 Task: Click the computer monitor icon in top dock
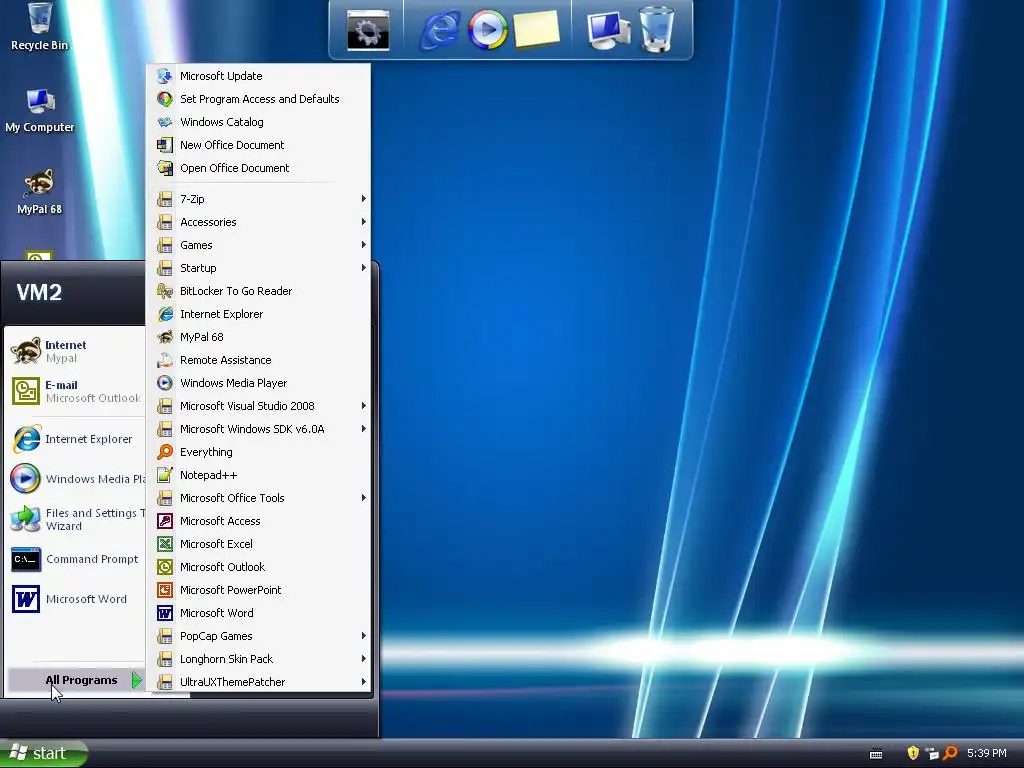(608, 31)
